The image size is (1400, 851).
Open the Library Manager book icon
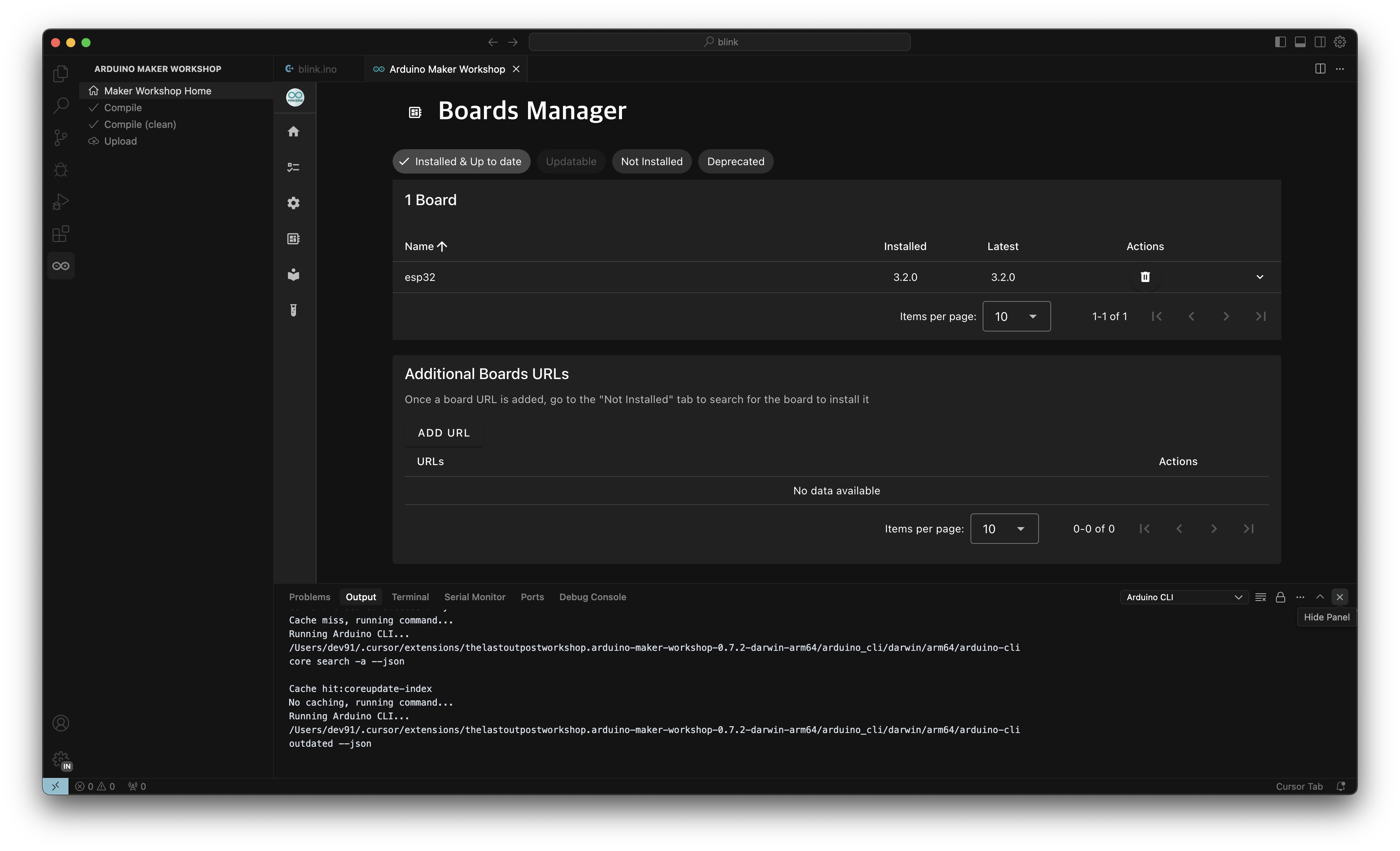tap(293, 274)
